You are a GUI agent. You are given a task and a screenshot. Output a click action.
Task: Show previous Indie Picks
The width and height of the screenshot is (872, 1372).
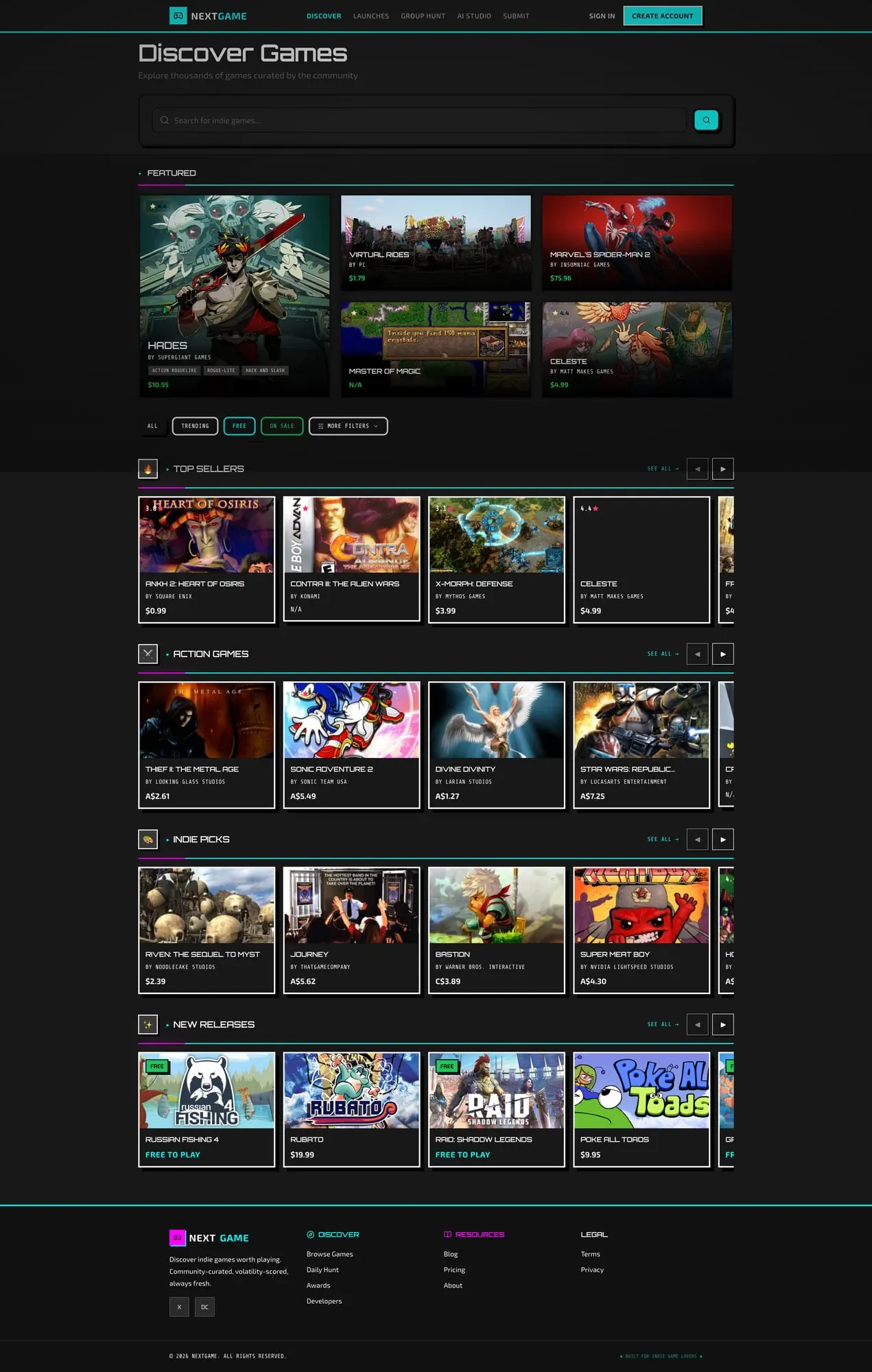point(697,840)
